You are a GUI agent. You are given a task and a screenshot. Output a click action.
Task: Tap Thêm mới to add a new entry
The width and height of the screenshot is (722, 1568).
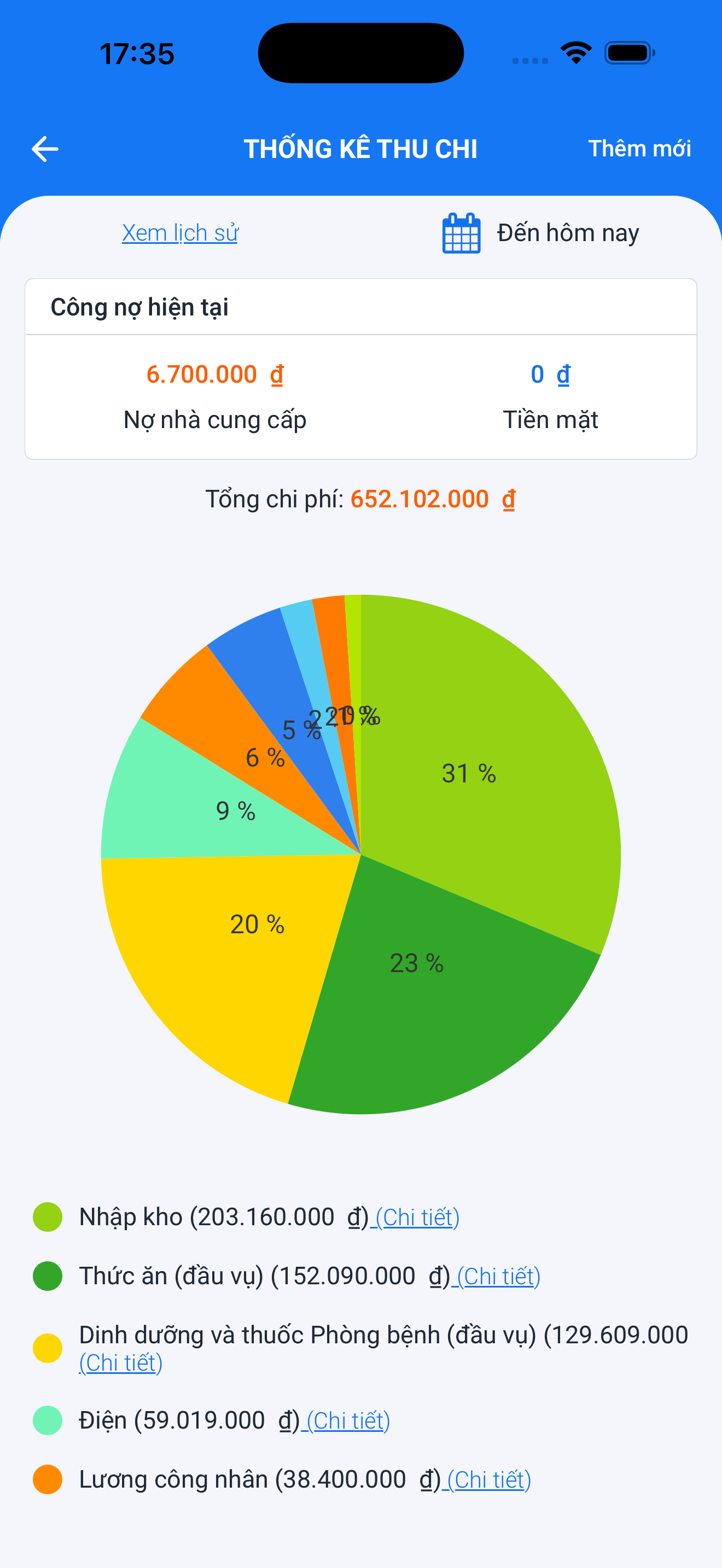tap(639, 149)
